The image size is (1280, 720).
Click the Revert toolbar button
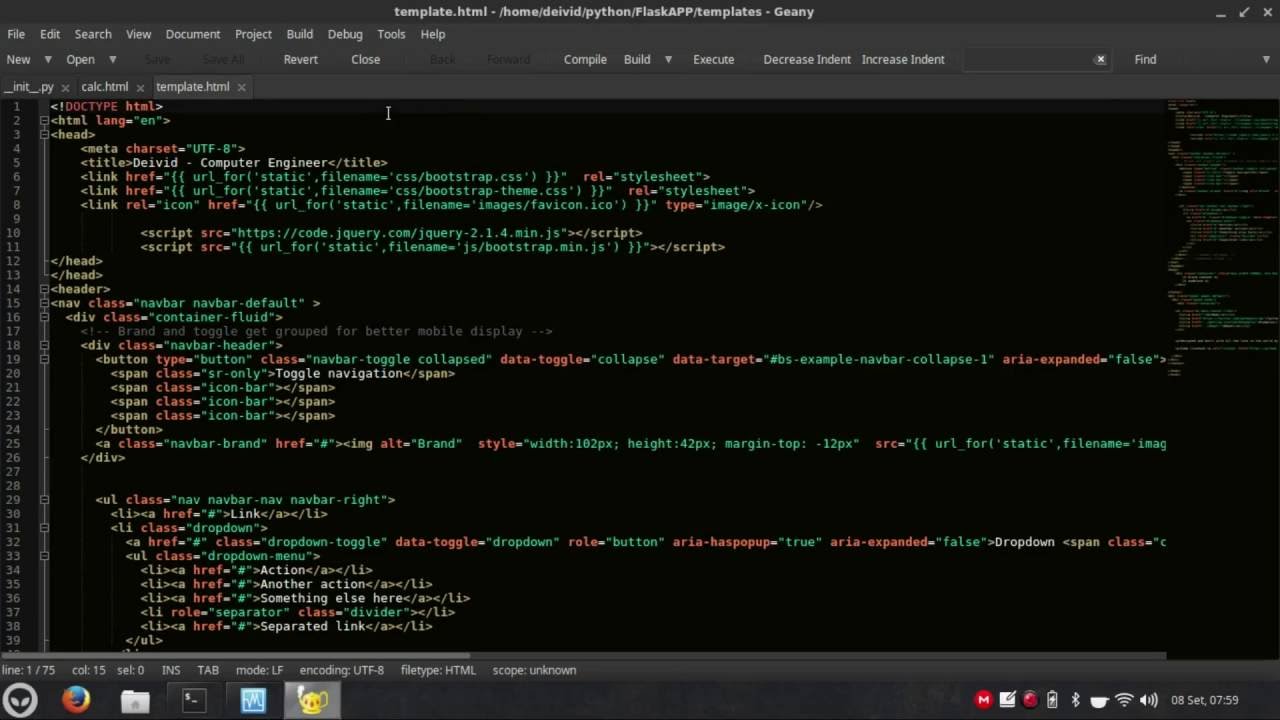[301, 59]
